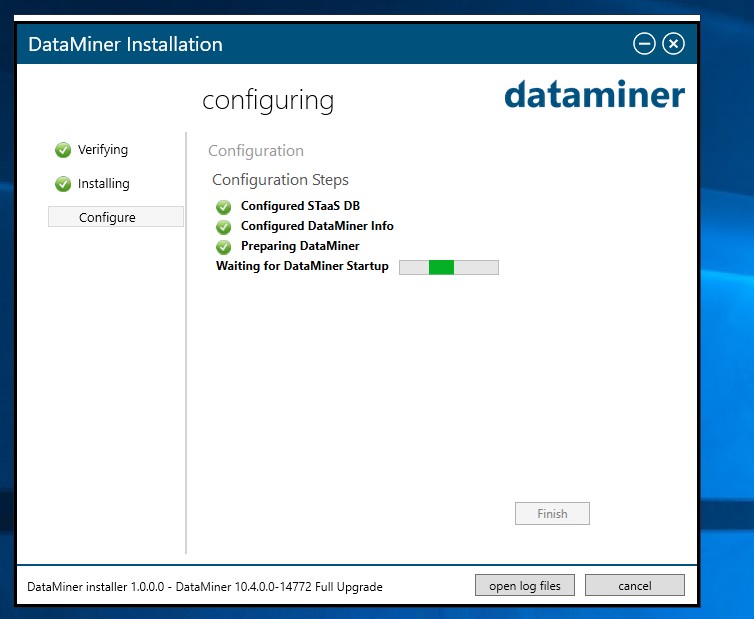
Task: Click the 'Configuration Steps' heading
Action: (280, 180)
